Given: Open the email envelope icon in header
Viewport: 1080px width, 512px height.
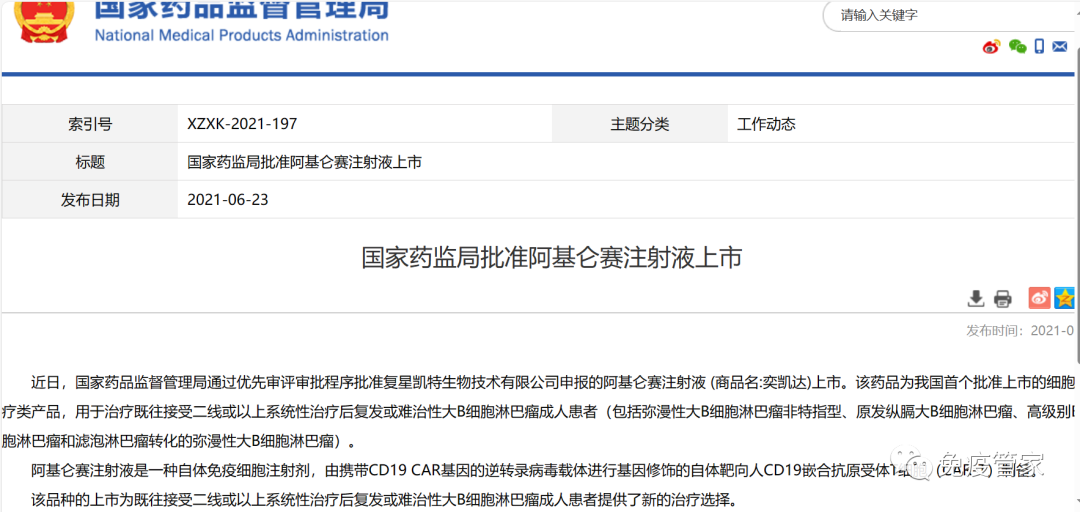Looking at the screenshot, I should click(x=1061, y=47).
